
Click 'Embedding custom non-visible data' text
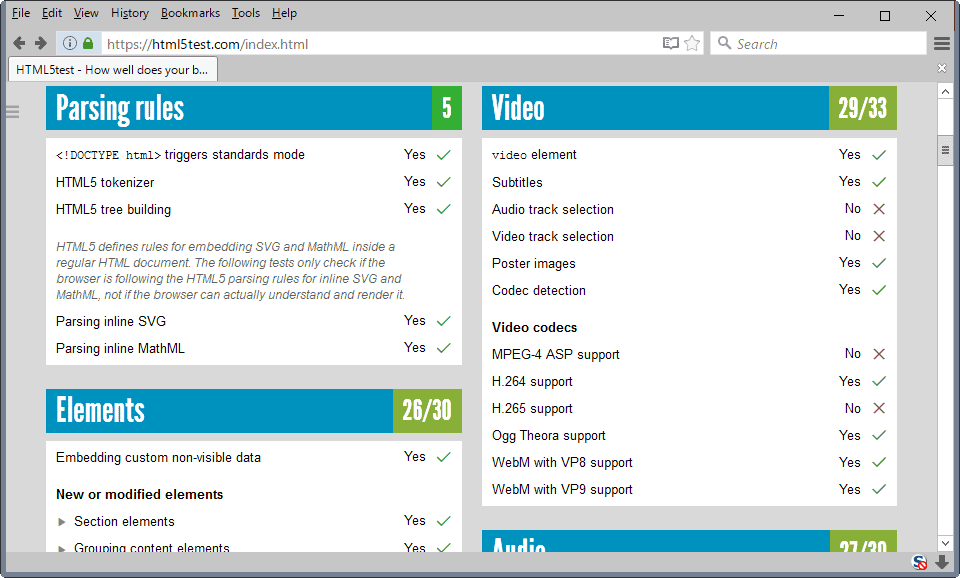pos(158,457)
